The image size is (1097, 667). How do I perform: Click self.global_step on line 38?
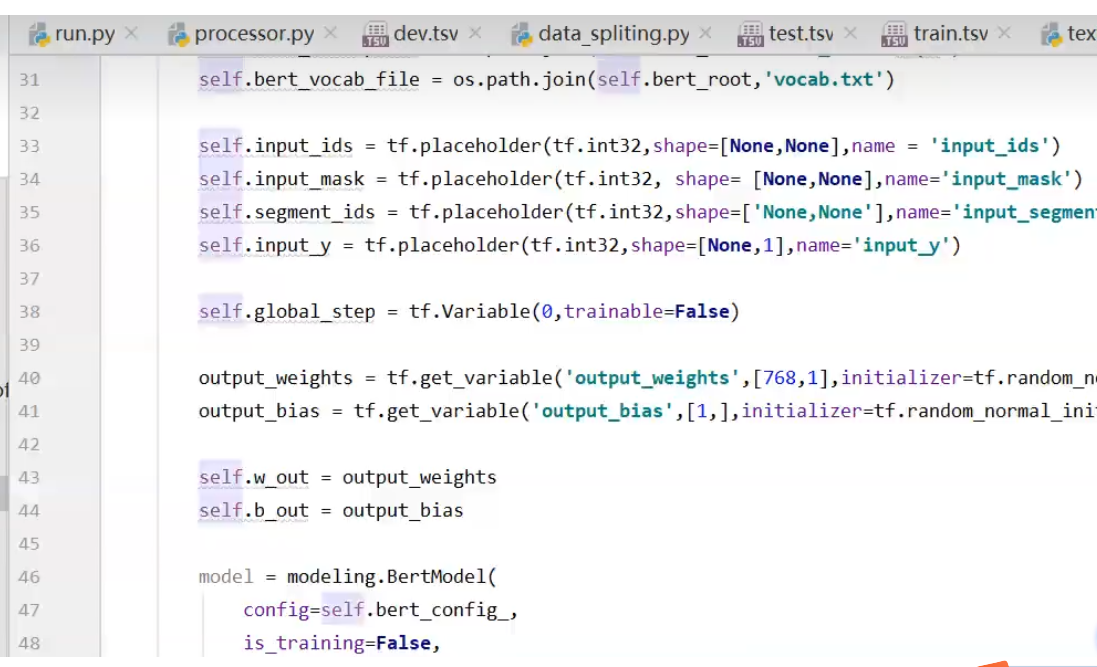(287, 311)
